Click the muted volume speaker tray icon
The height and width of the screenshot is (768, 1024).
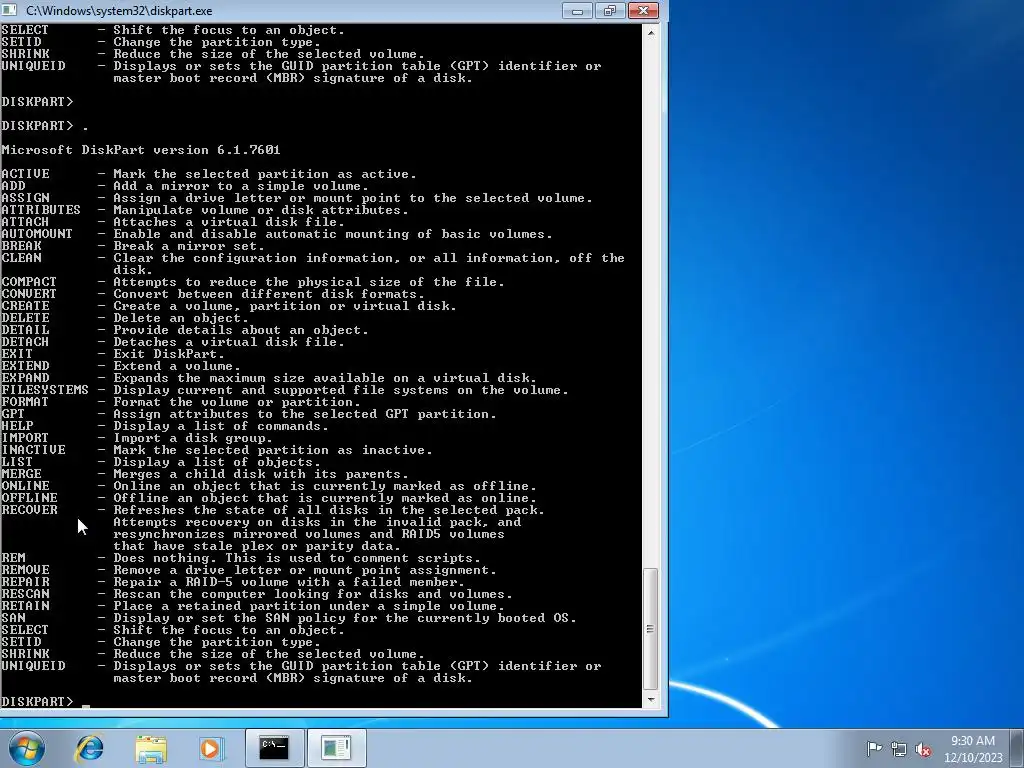pyautogui.click(x=923, y=749)
